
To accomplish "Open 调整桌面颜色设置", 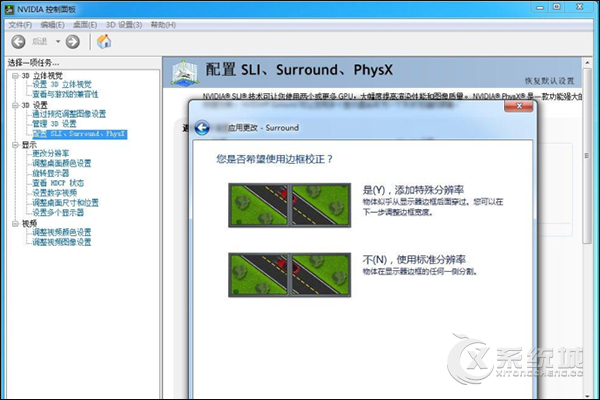I will [x=62, y=163].
